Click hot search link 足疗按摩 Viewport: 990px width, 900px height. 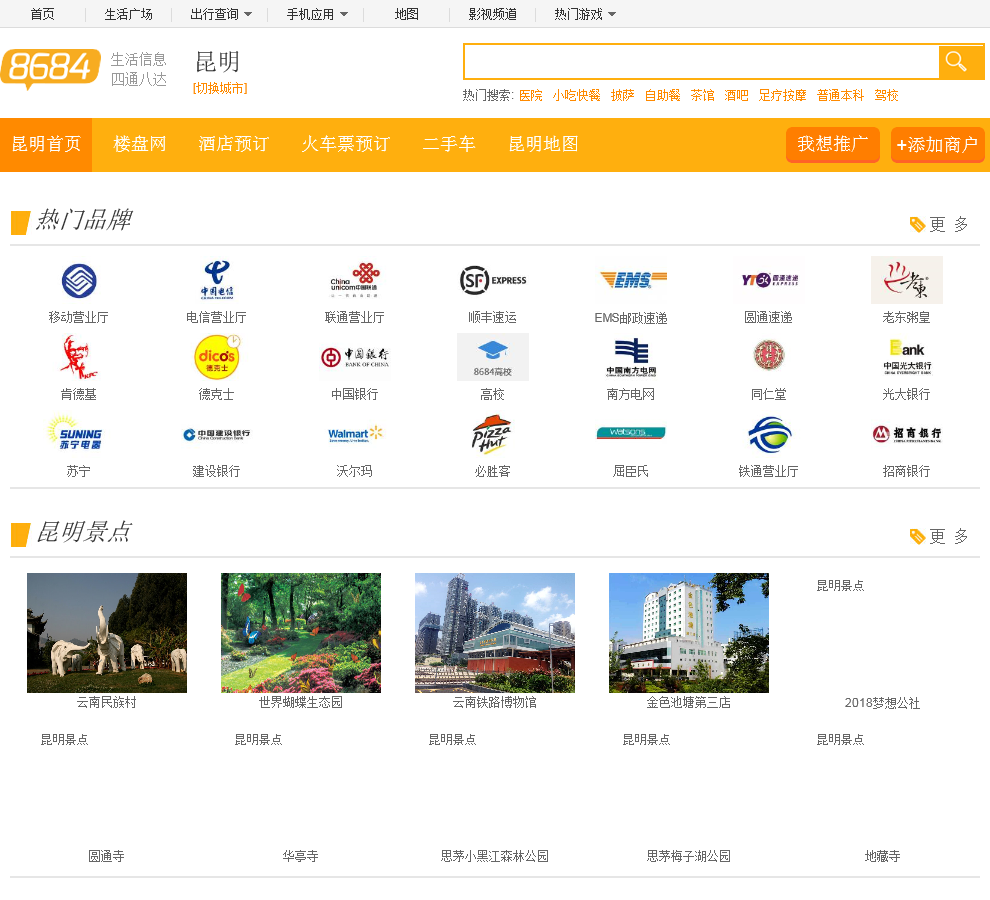pyautogui.click(x=782, y=95)
